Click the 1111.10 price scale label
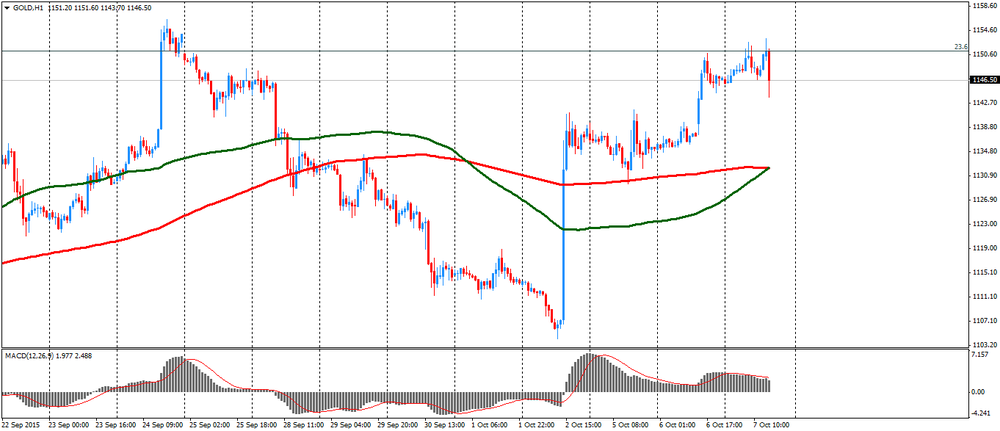The width and height of the screenshot is (1000, 431). pyautogui.click(x=985, y=296)
